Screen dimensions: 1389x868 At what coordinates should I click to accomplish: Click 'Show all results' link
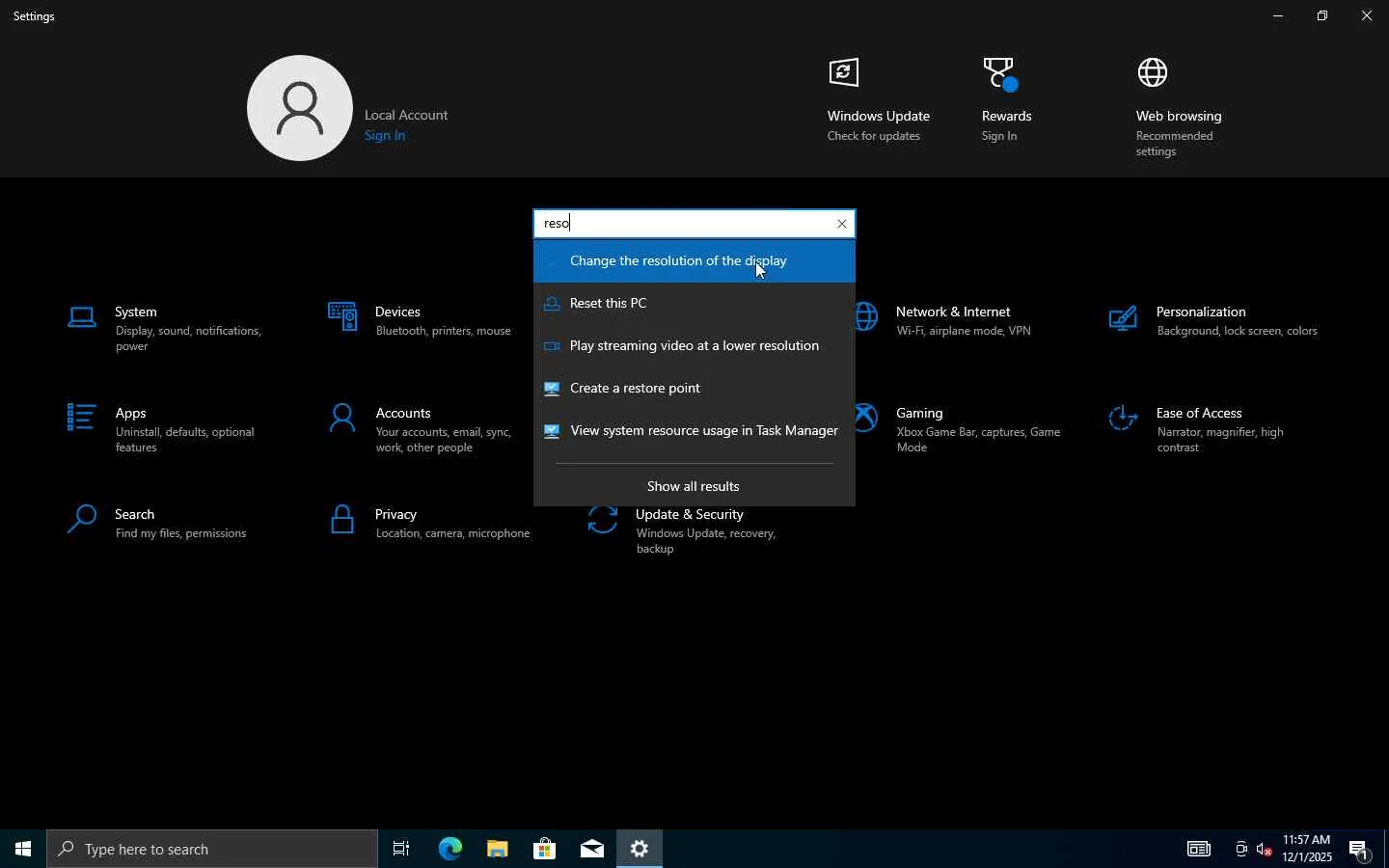click(694, 487)
